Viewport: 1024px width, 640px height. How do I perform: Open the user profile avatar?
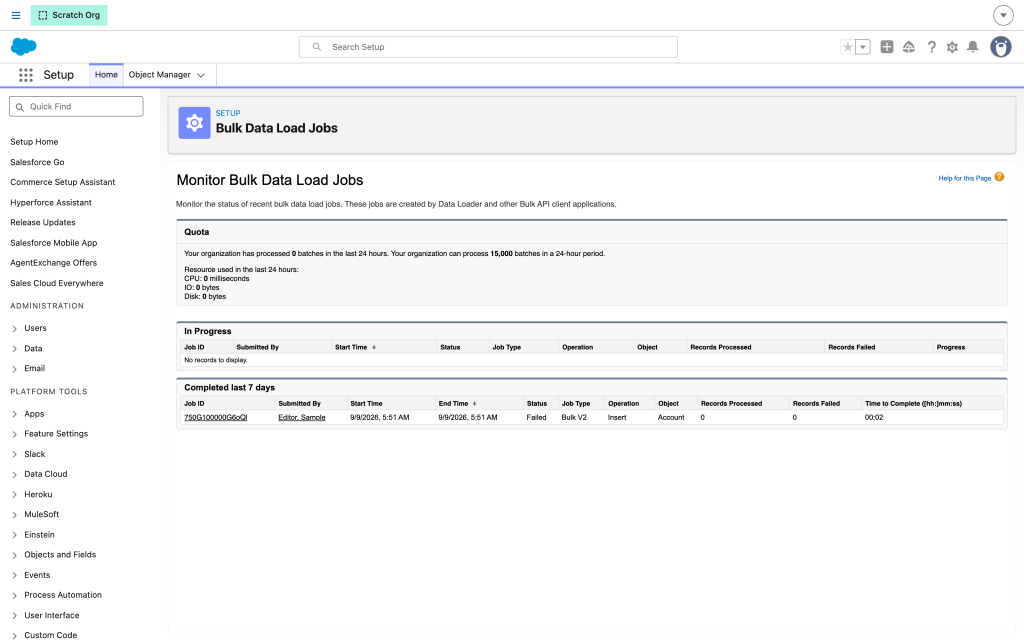click(x=1000, y=47)
